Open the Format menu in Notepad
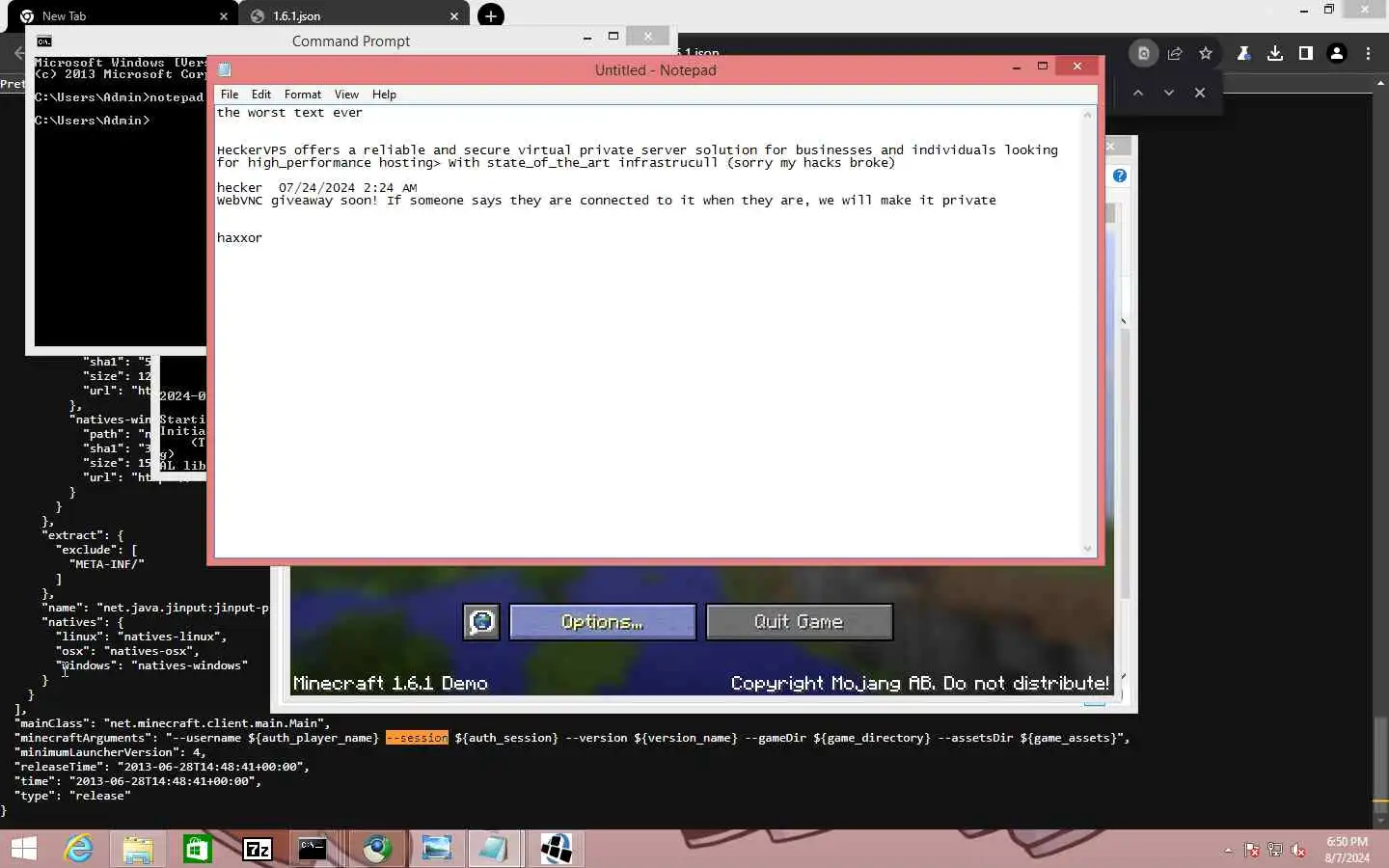 coord(303,95)
